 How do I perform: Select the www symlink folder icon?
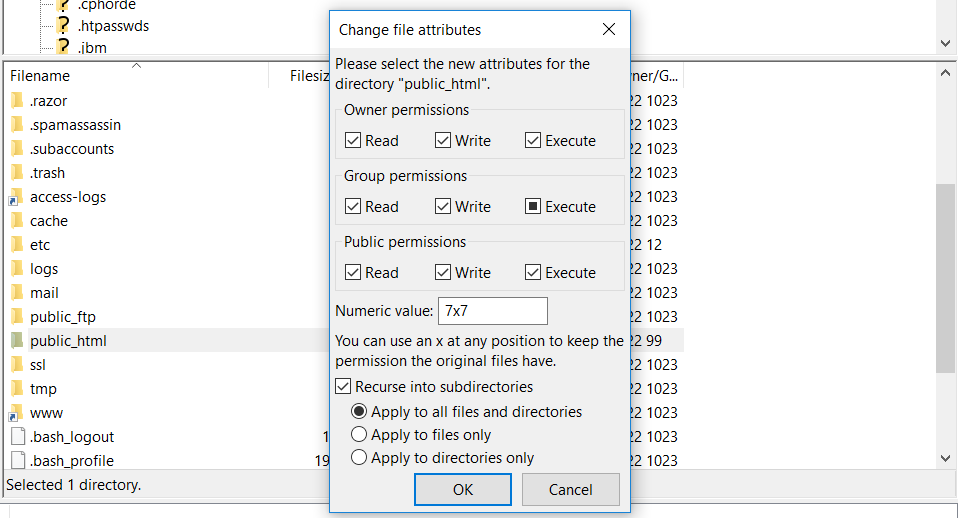click(17, 413)
